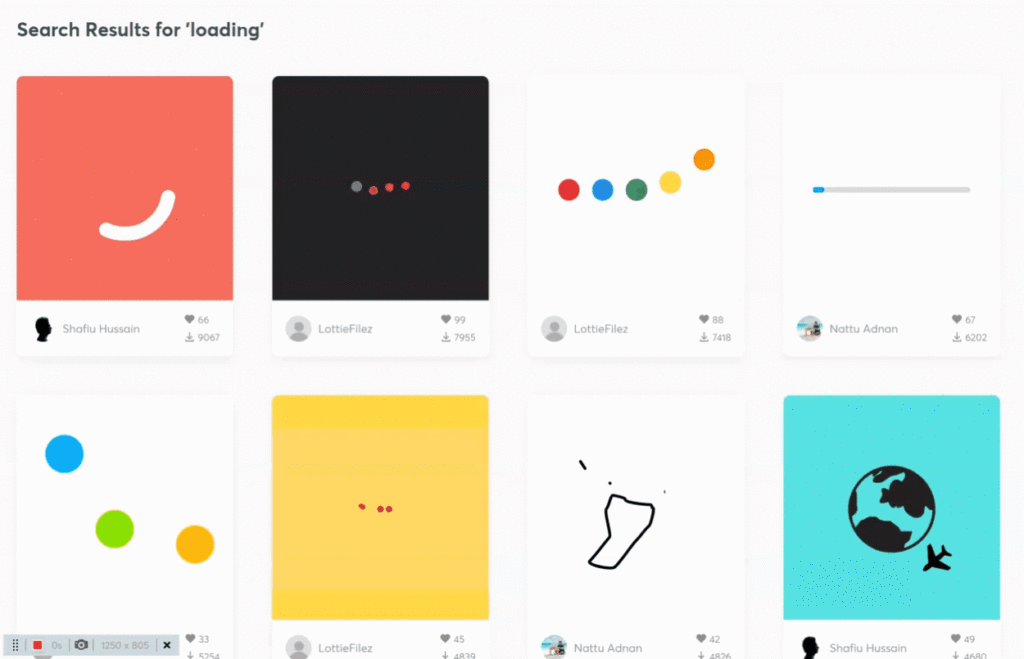Open Shafiu Hussain's profile under the coral animation
The height and width of the screenshot is (659, 1024).
point(101,329)
